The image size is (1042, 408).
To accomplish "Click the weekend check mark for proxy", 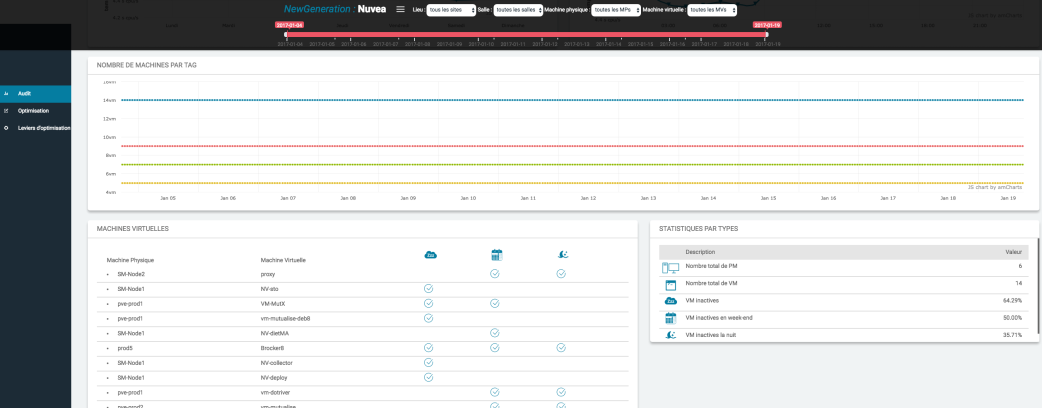I will click(494, 274).
